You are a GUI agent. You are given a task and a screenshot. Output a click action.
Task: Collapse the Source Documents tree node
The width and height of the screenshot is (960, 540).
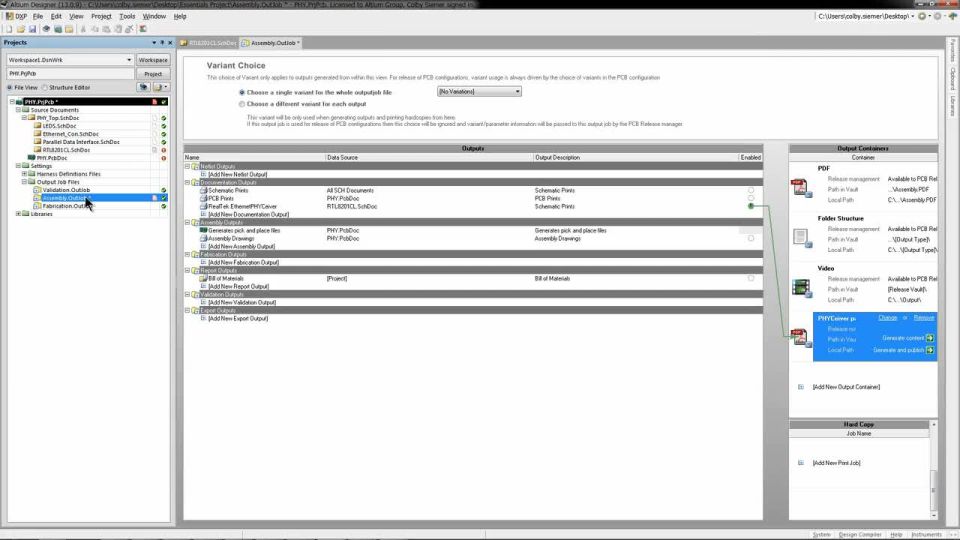coord(18,110)
